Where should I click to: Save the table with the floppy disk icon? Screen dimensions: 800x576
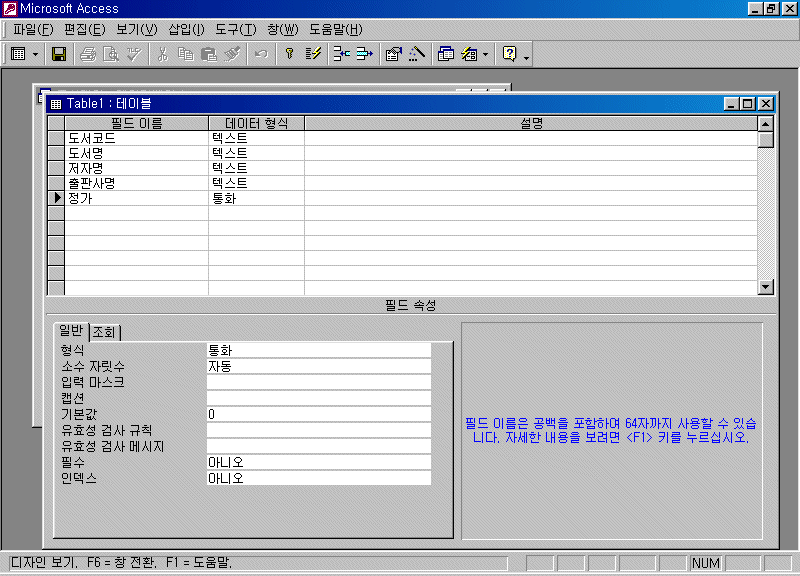point(59,54)
